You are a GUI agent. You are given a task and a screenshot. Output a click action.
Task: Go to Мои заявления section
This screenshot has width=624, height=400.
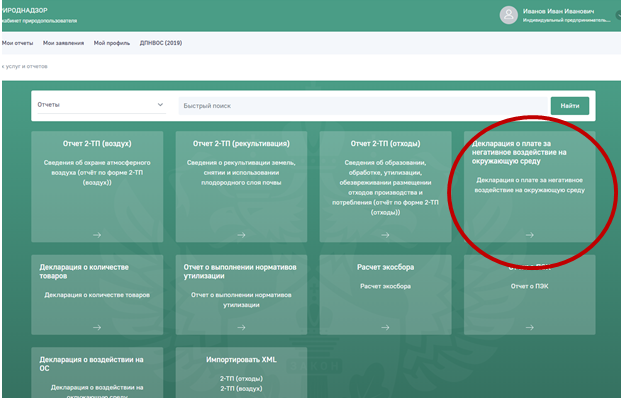pos(62,43)
